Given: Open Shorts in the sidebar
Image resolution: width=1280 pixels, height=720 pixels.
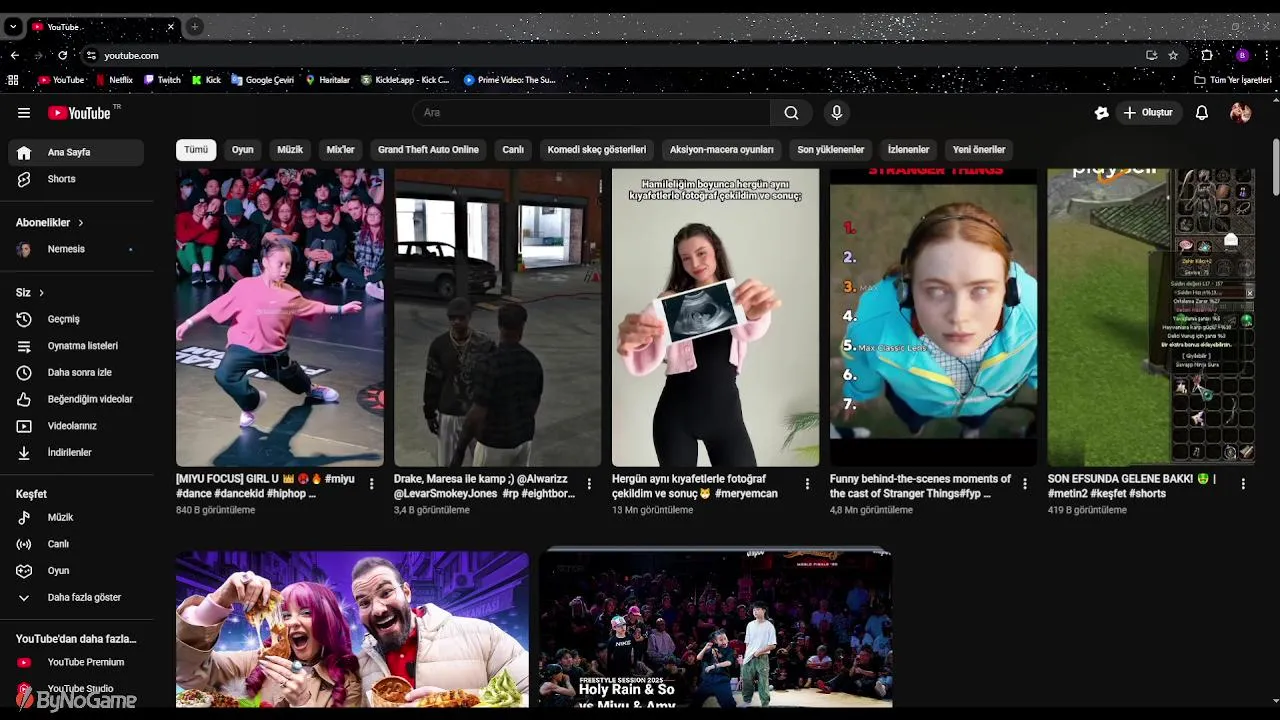Looking at the screenshot, I should coord(76,179).
